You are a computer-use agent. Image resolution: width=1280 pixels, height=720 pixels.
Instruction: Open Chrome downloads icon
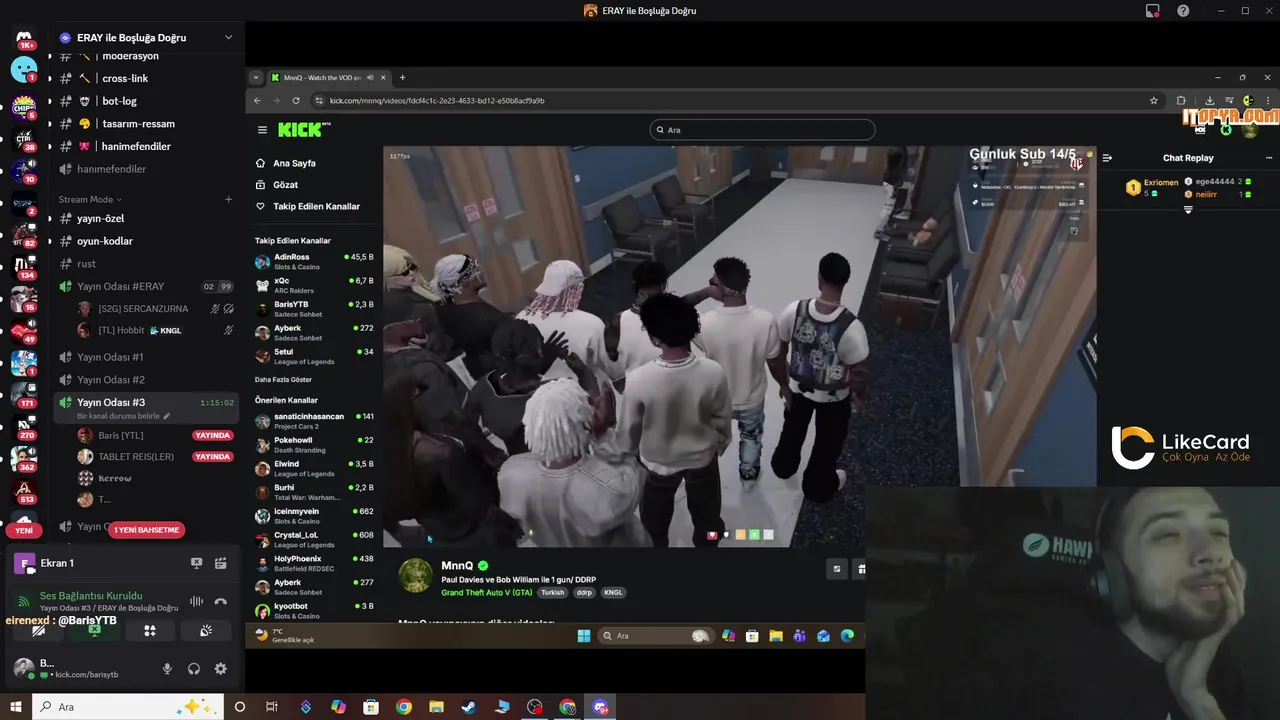pyautogui.click(x=1209, y=100)
